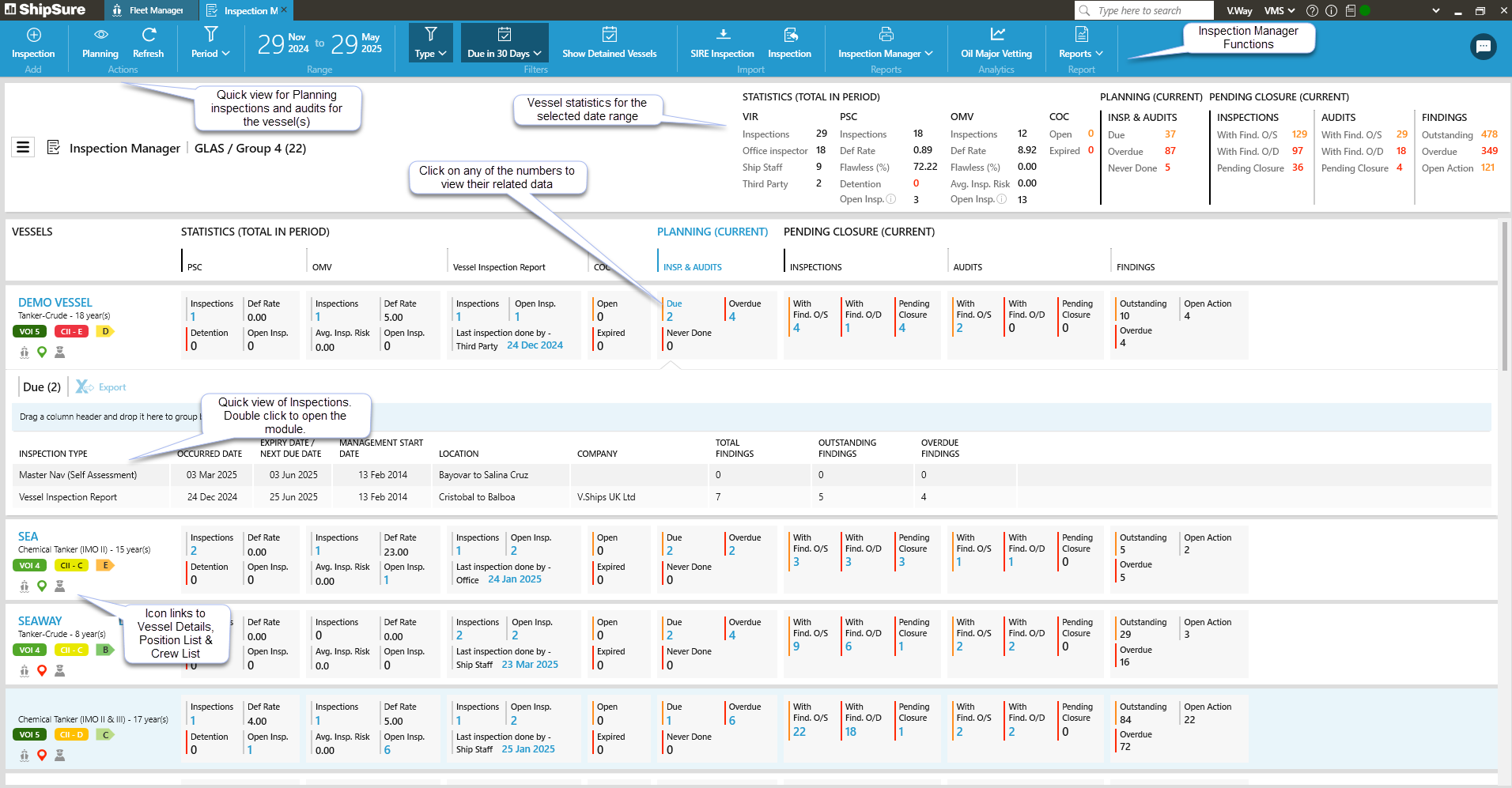Click the 24 Dec 2024 last inspection date

pos(535,345)
